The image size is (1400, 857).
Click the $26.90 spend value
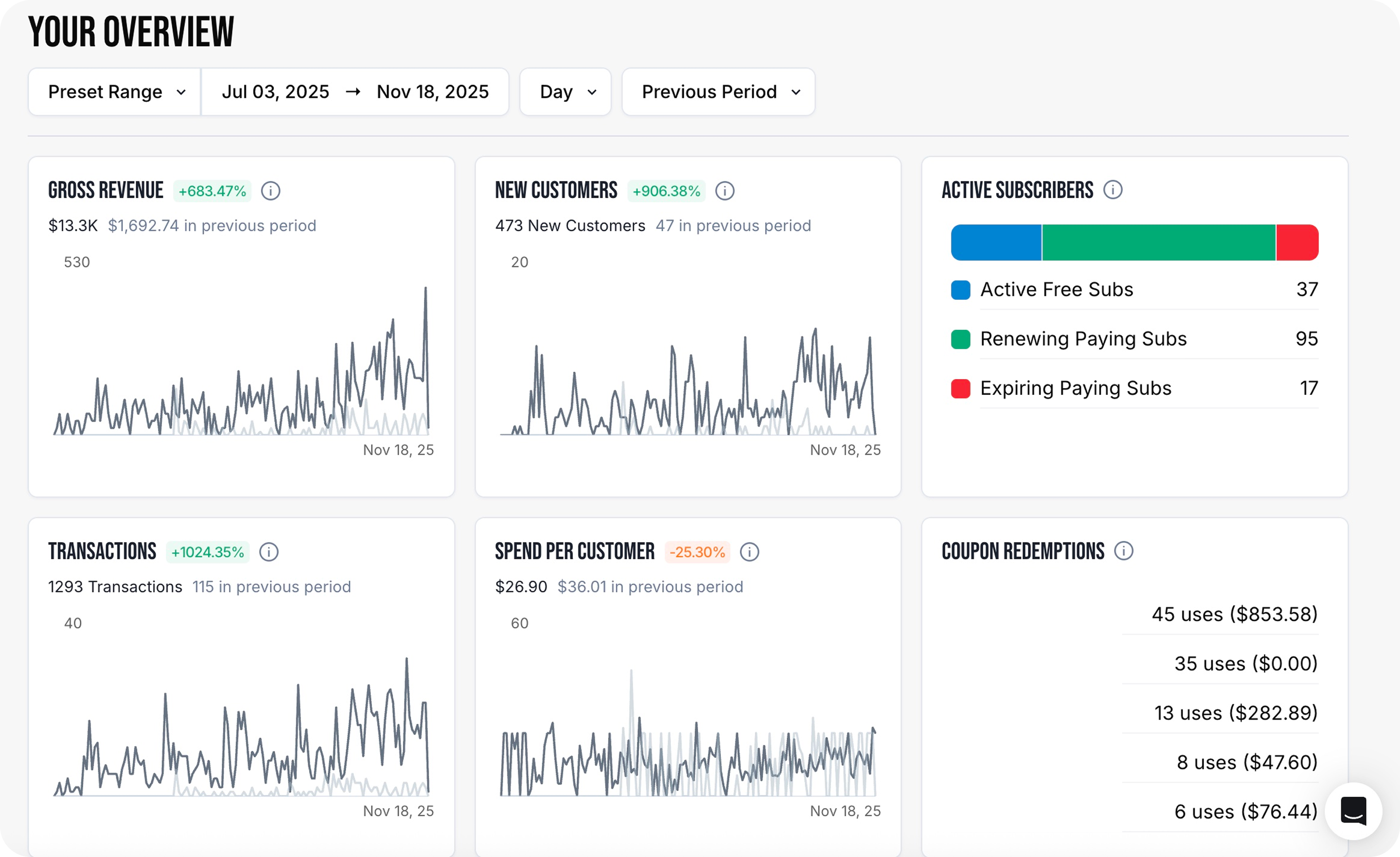point(521,587)
